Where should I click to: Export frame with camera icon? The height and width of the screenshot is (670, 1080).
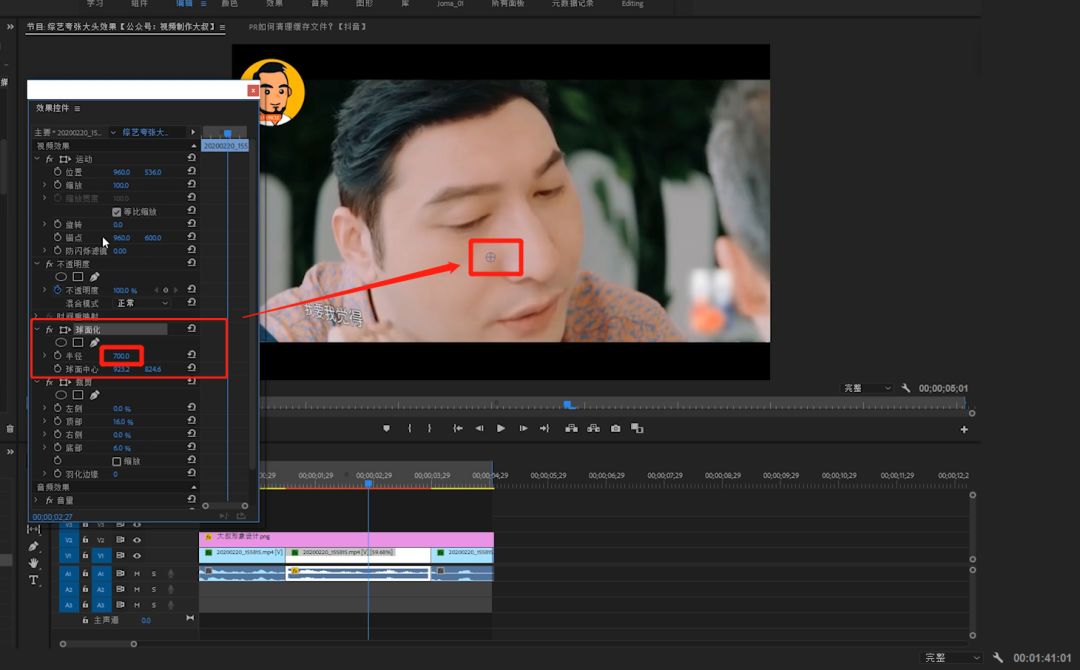pyautogui.click(x=615, y=428)
